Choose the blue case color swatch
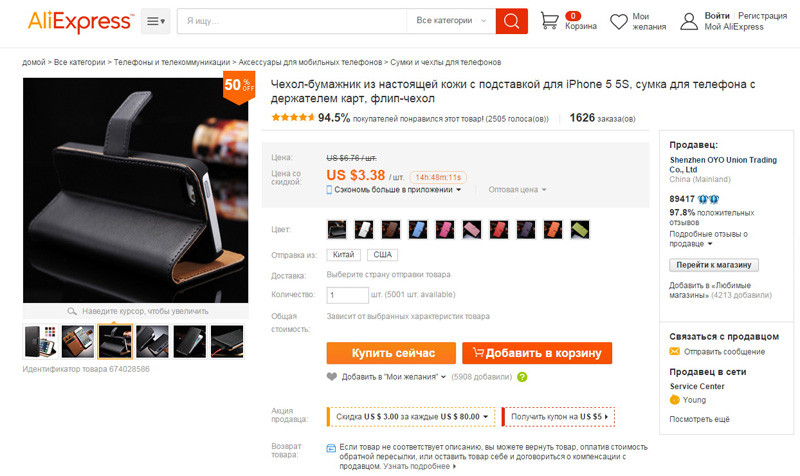800x476 pixels. coord(418,230)
